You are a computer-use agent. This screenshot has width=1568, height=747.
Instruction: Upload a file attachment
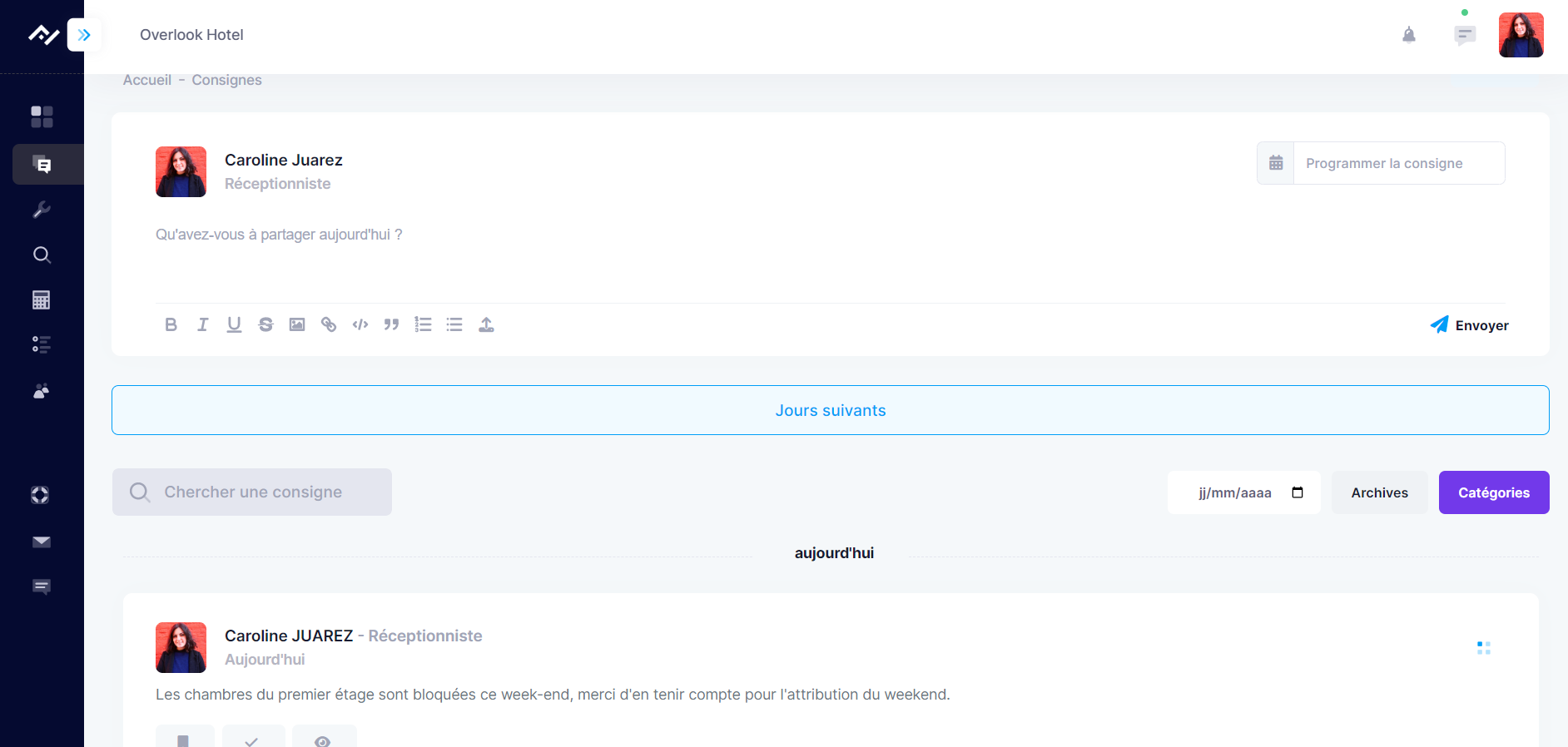486,324
